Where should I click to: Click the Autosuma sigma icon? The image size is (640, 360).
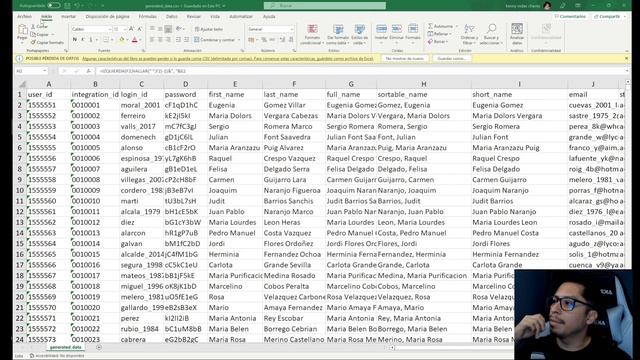pos(430,26)
